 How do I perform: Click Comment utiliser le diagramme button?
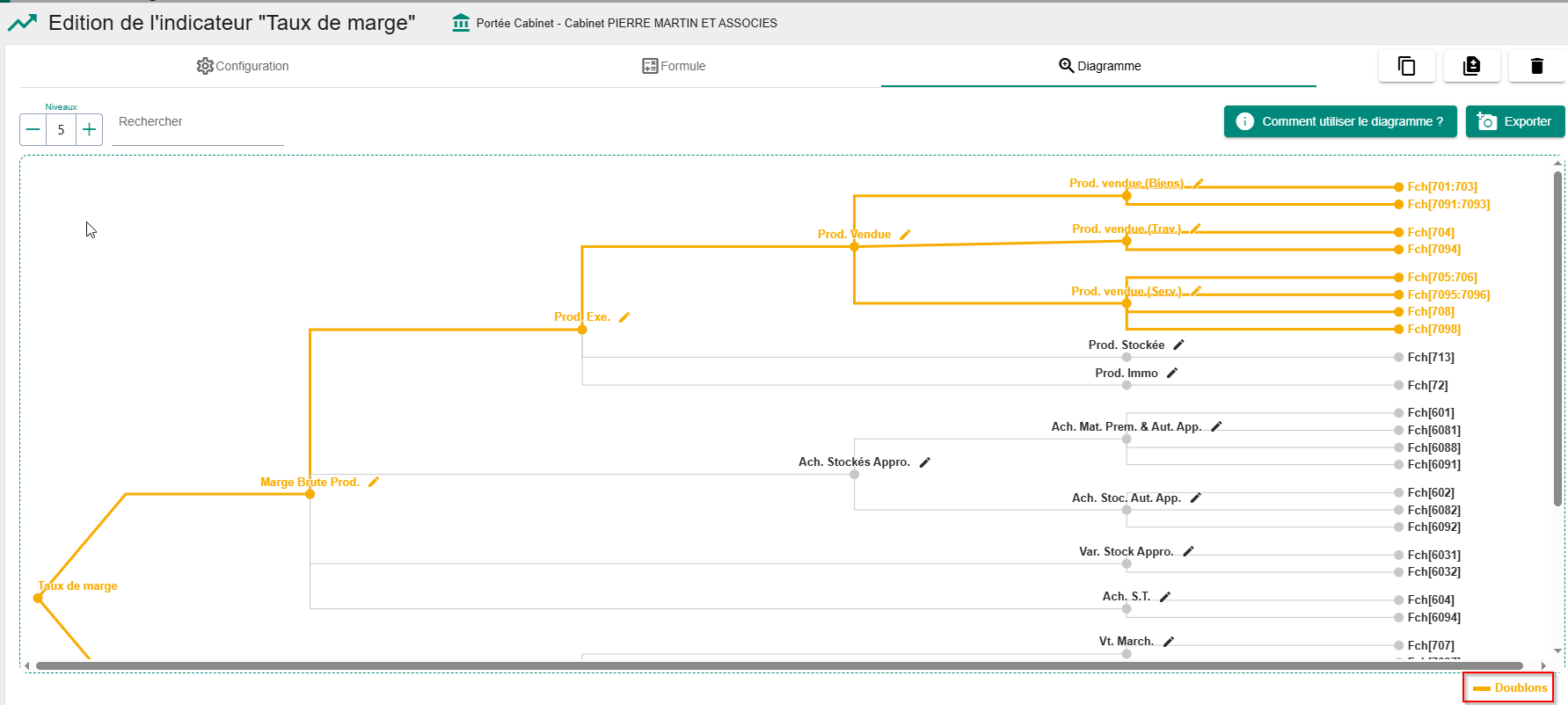[1339, 121]
